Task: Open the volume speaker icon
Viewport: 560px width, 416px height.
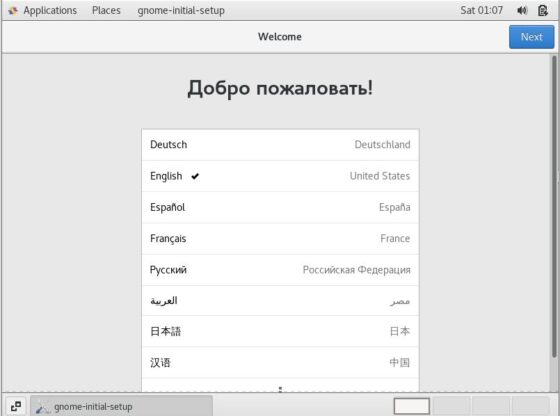Action: pyautogui.click(x=522, y=10)
